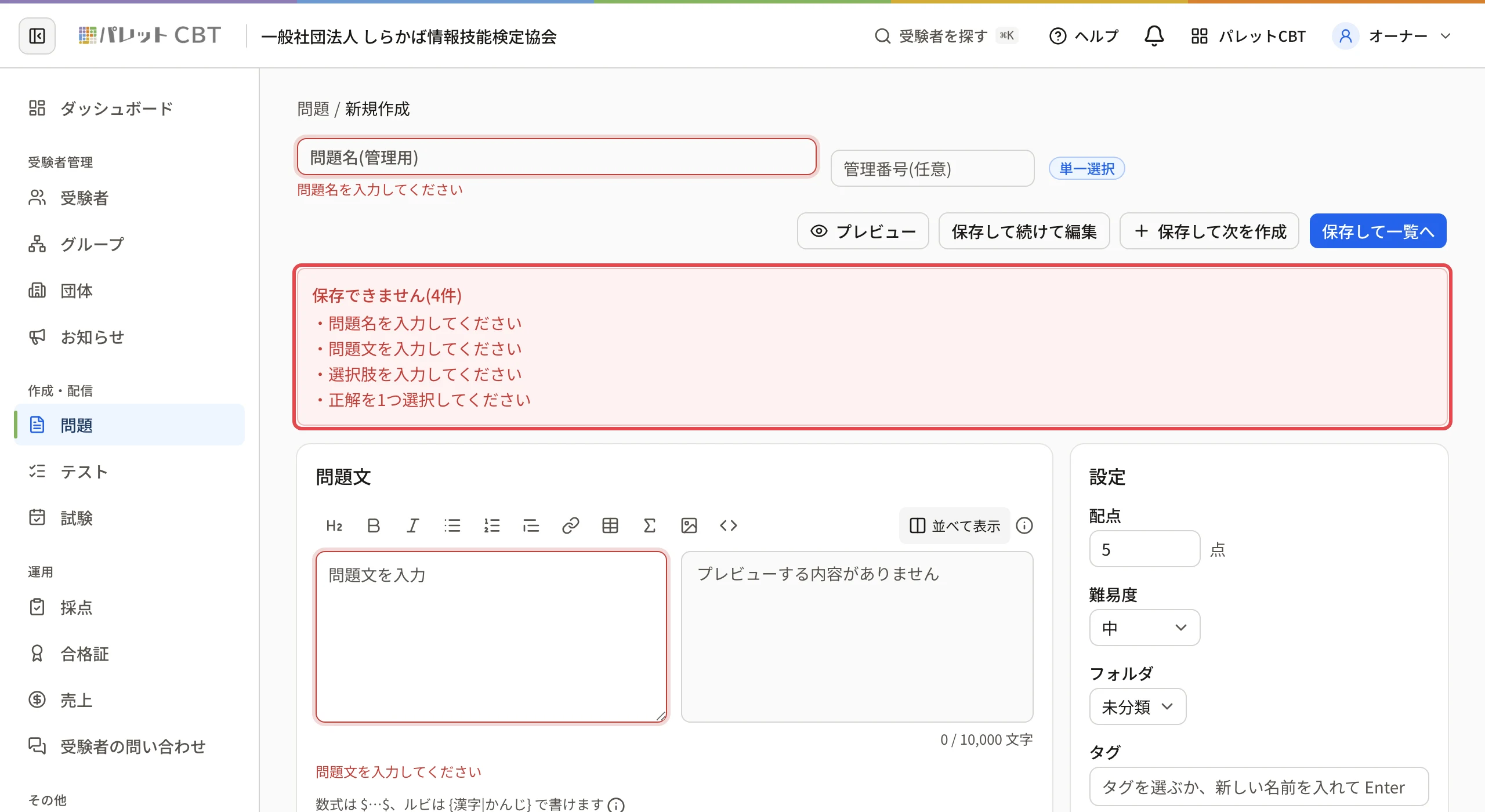Image resolution: width=1485 pixels, height=812 pixels.
Task: Open 採点 in sidebar
Action: coord(129,607)
